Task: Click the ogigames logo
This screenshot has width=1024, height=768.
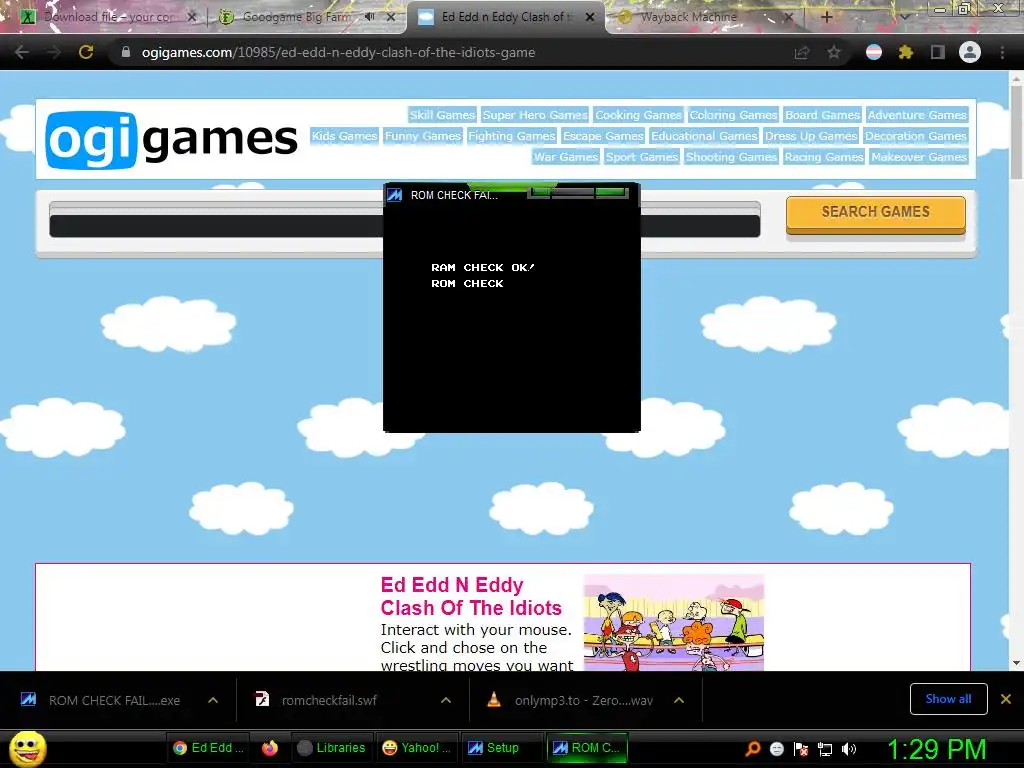Action: pos(171,139)
